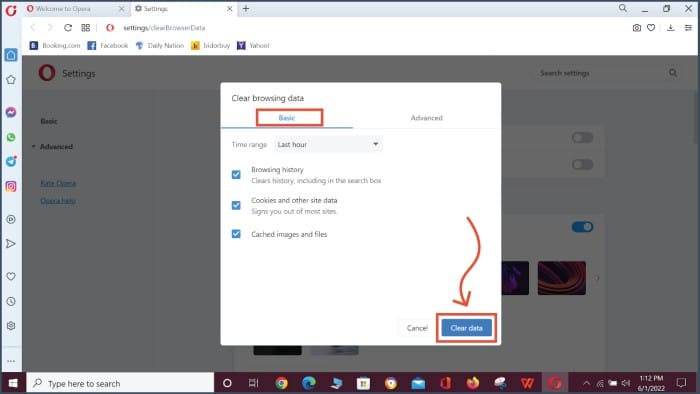Screen dimensions: 700x394
Task: Cancel the Clear browsing data dialog
Action: 417,328
